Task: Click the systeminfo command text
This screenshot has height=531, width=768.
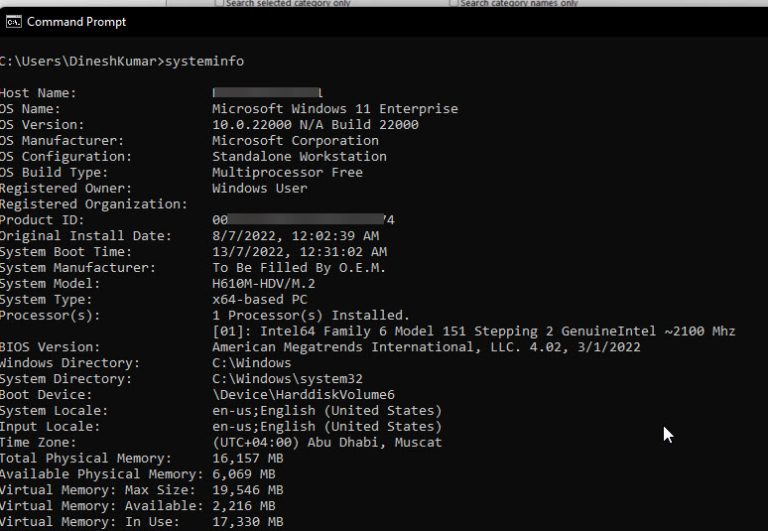Action: point(204,61)
